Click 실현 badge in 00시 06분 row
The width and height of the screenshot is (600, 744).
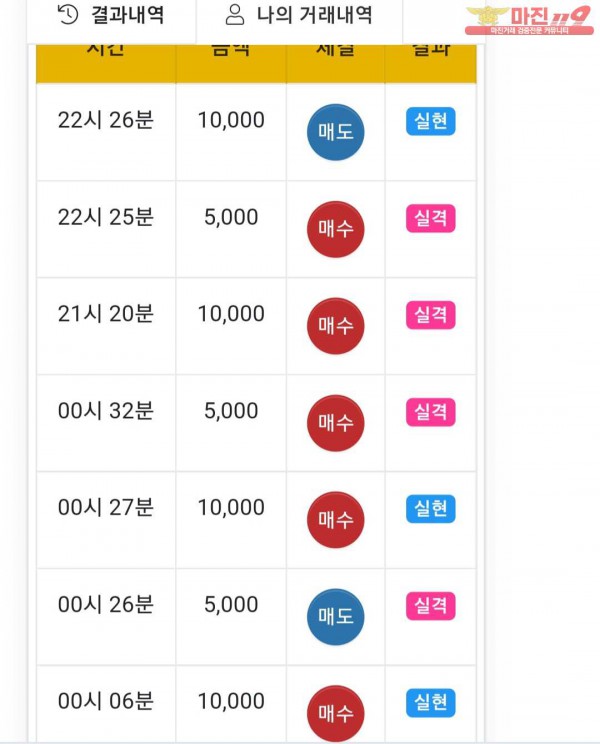[431, 703]
